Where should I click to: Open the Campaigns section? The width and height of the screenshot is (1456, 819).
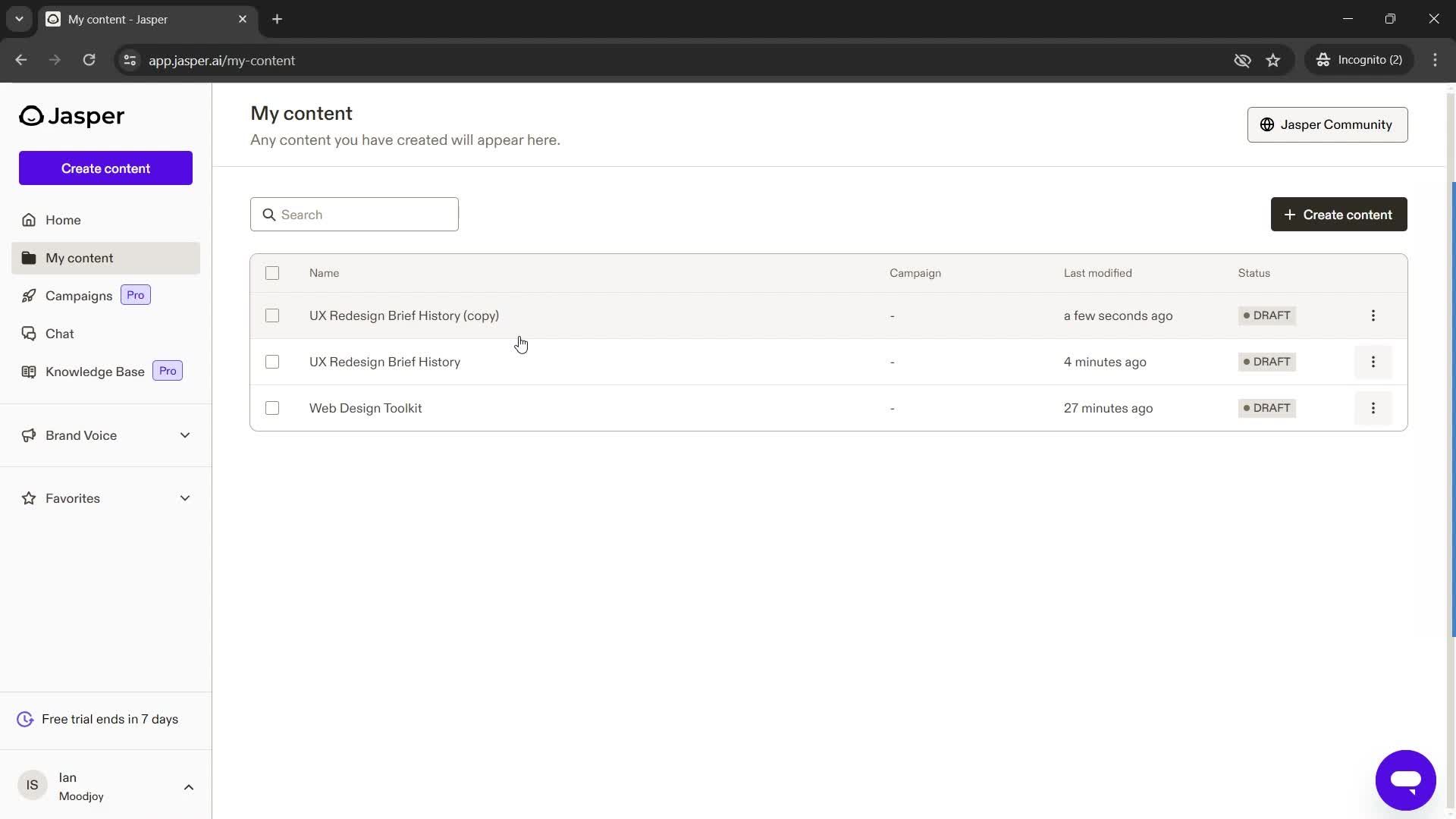(x=79, y=295)
